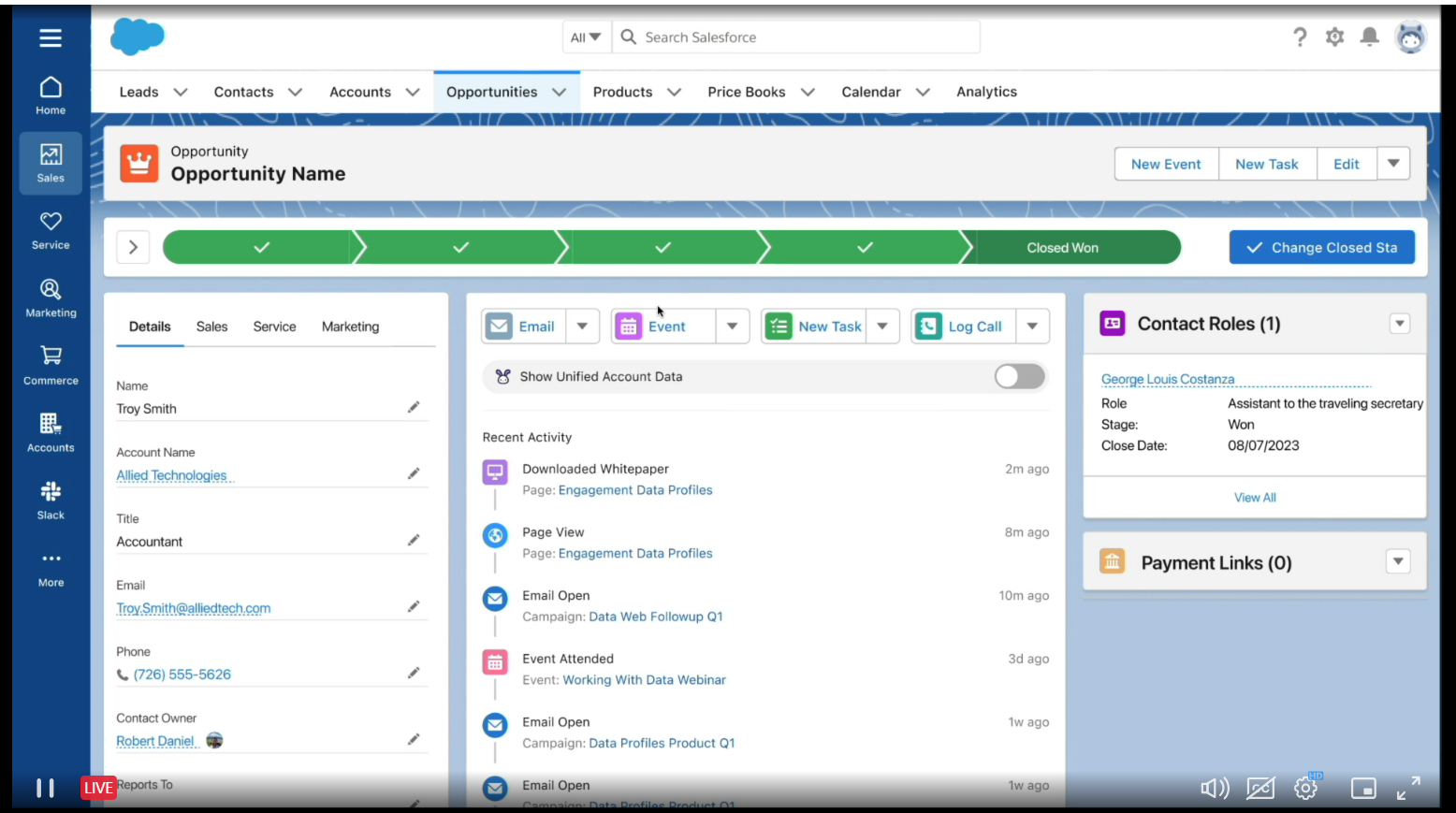Open the Log Call dropdown arrow
This screenshot has width=1456, height=813.
pos(1032,326)
